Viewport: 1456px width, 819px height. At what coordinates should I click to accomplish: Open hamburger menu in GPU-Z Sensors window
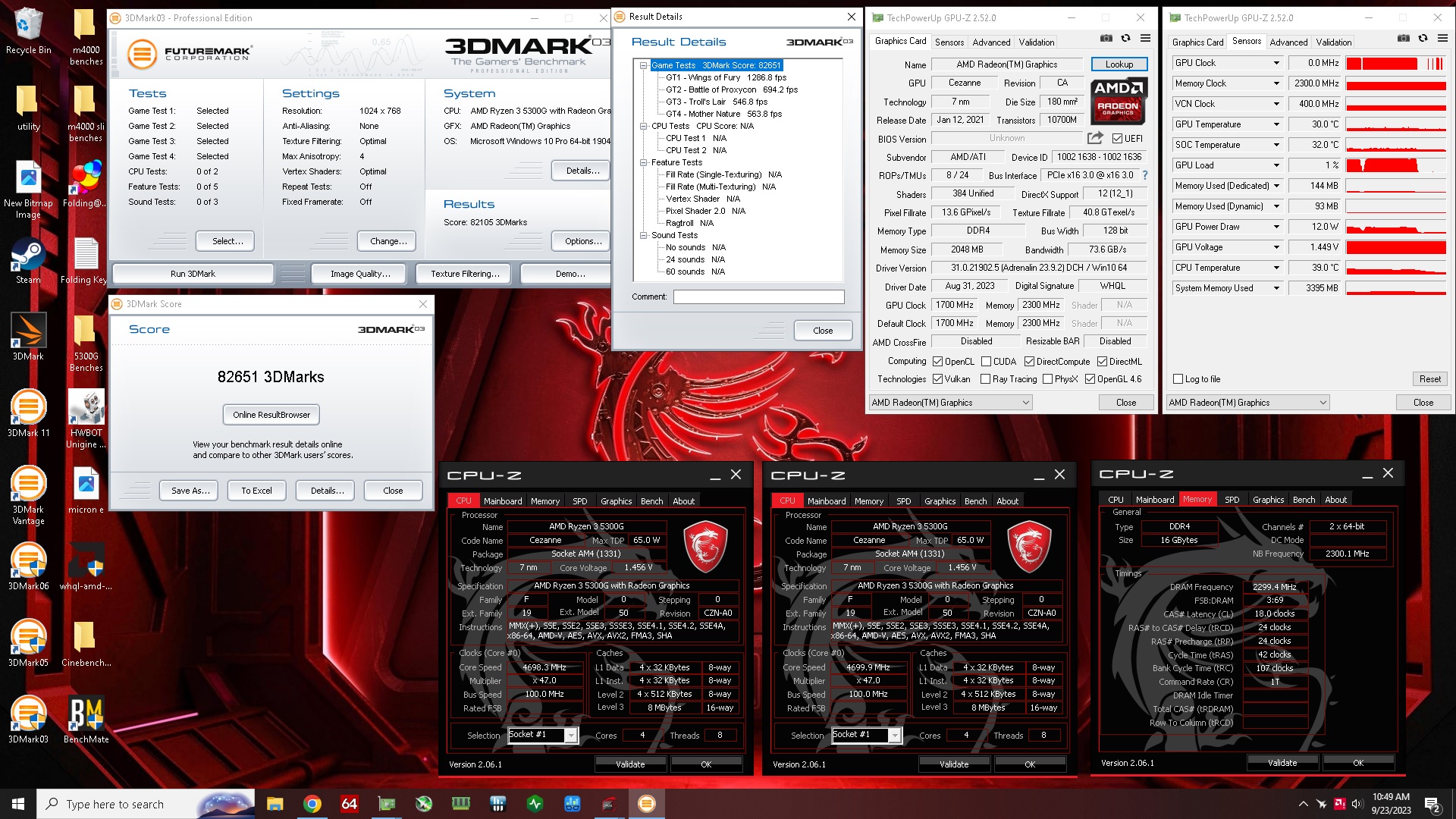(x=1442, y=39)
